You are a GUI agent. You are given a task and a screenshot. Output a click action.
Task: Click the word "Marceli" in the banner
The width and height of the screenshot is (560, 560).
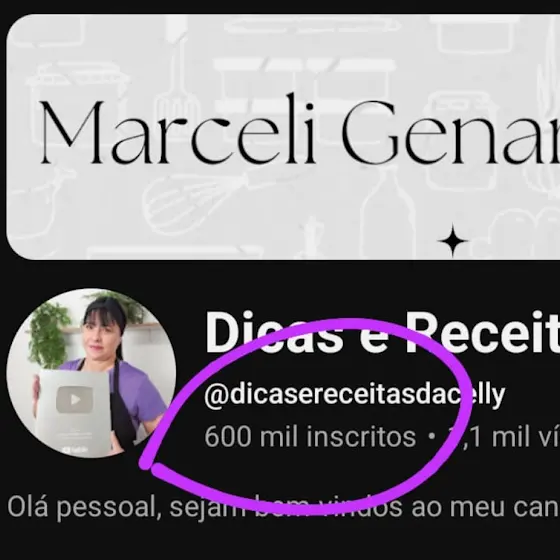[x=178, y=131]
